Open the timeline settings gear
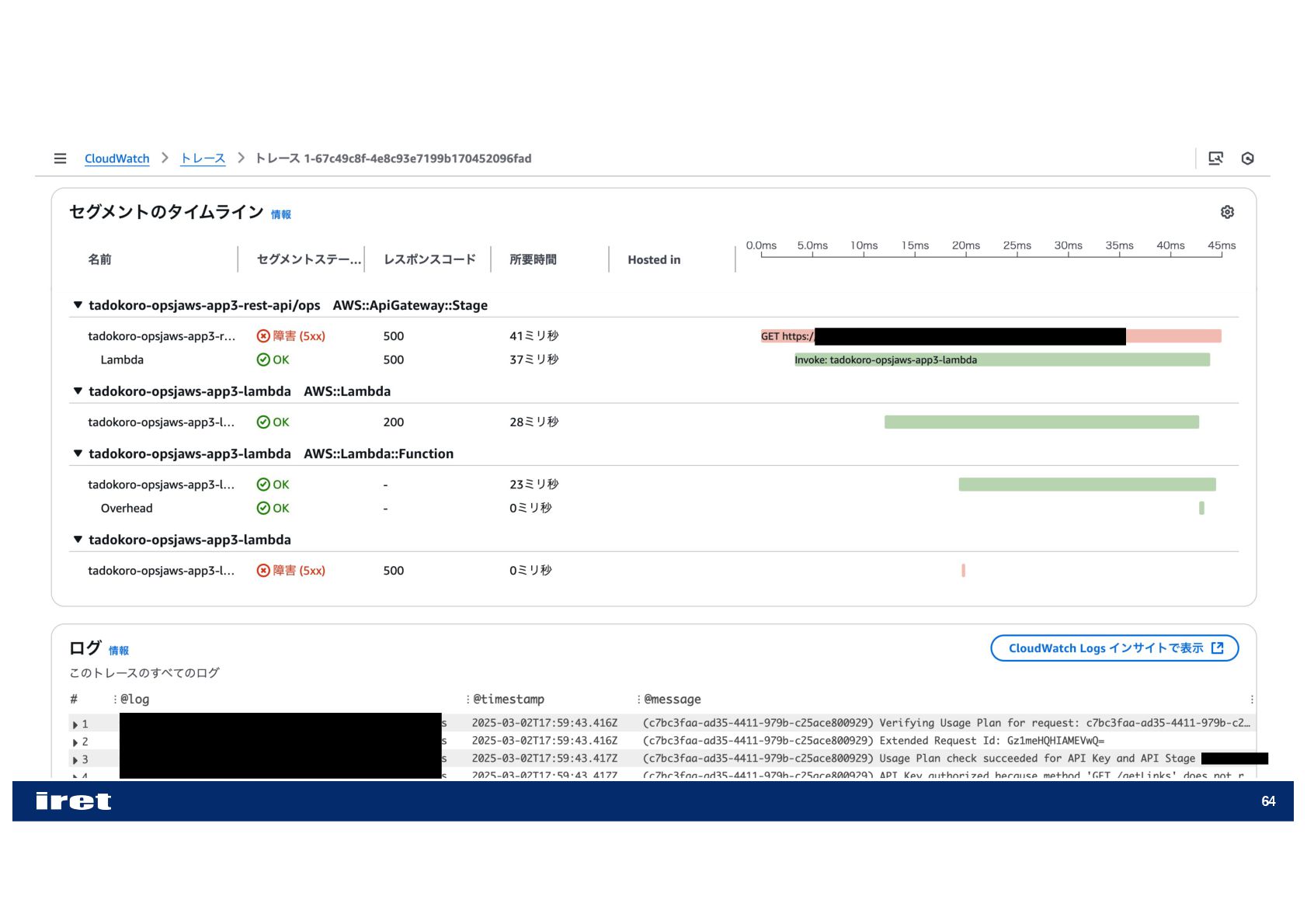Image resolution: width=1307 pixels, height=924 pixels. coord(1227,212)
